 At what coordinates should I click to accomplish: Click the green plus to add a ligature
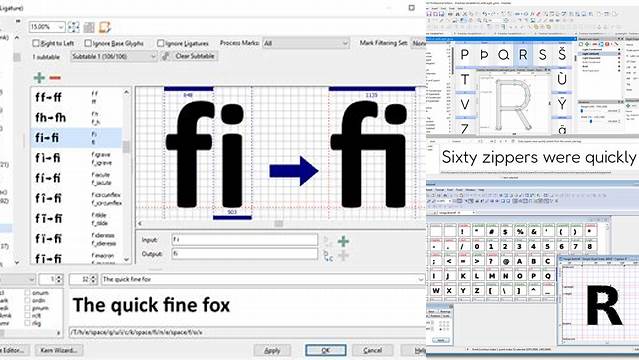[x=39, y=77]
